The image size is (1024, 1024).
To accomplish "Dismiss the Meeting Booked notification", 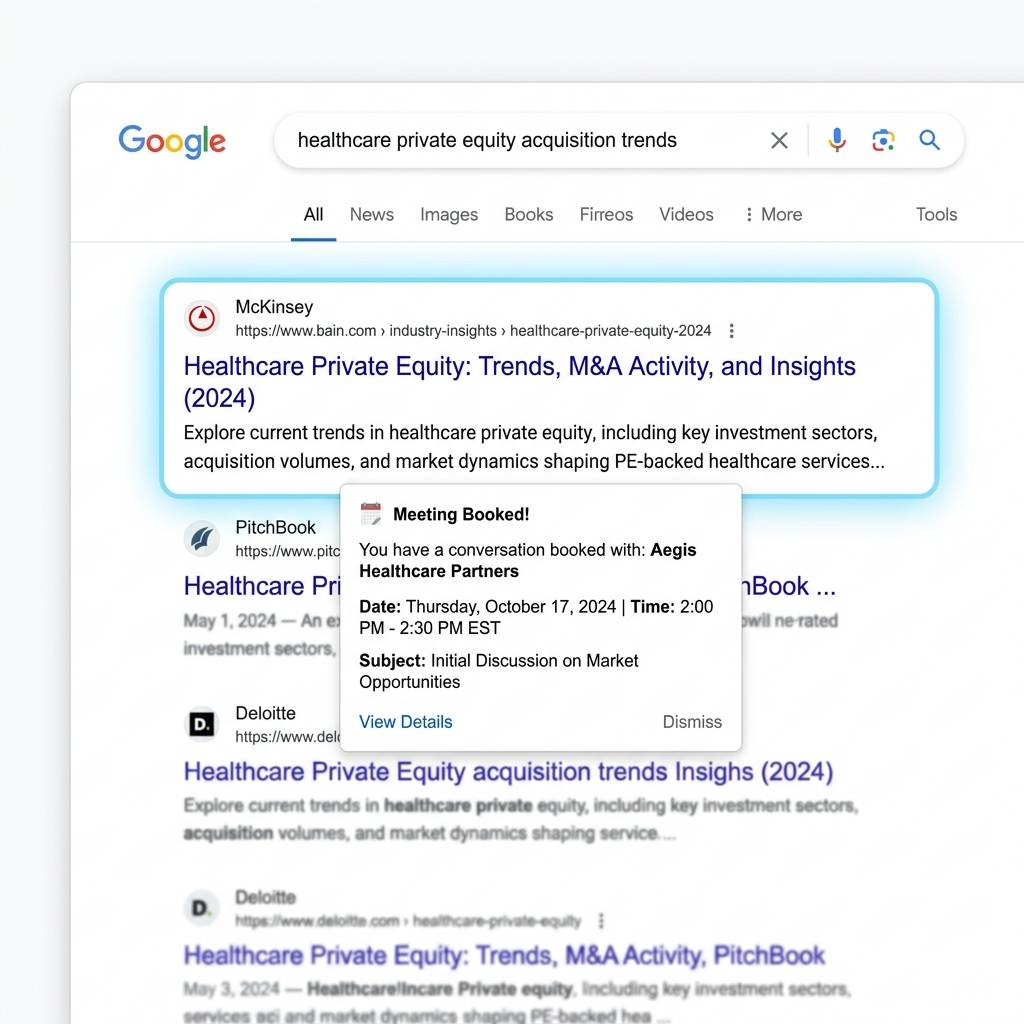I will pyautogui.click(x=692, y=722).
